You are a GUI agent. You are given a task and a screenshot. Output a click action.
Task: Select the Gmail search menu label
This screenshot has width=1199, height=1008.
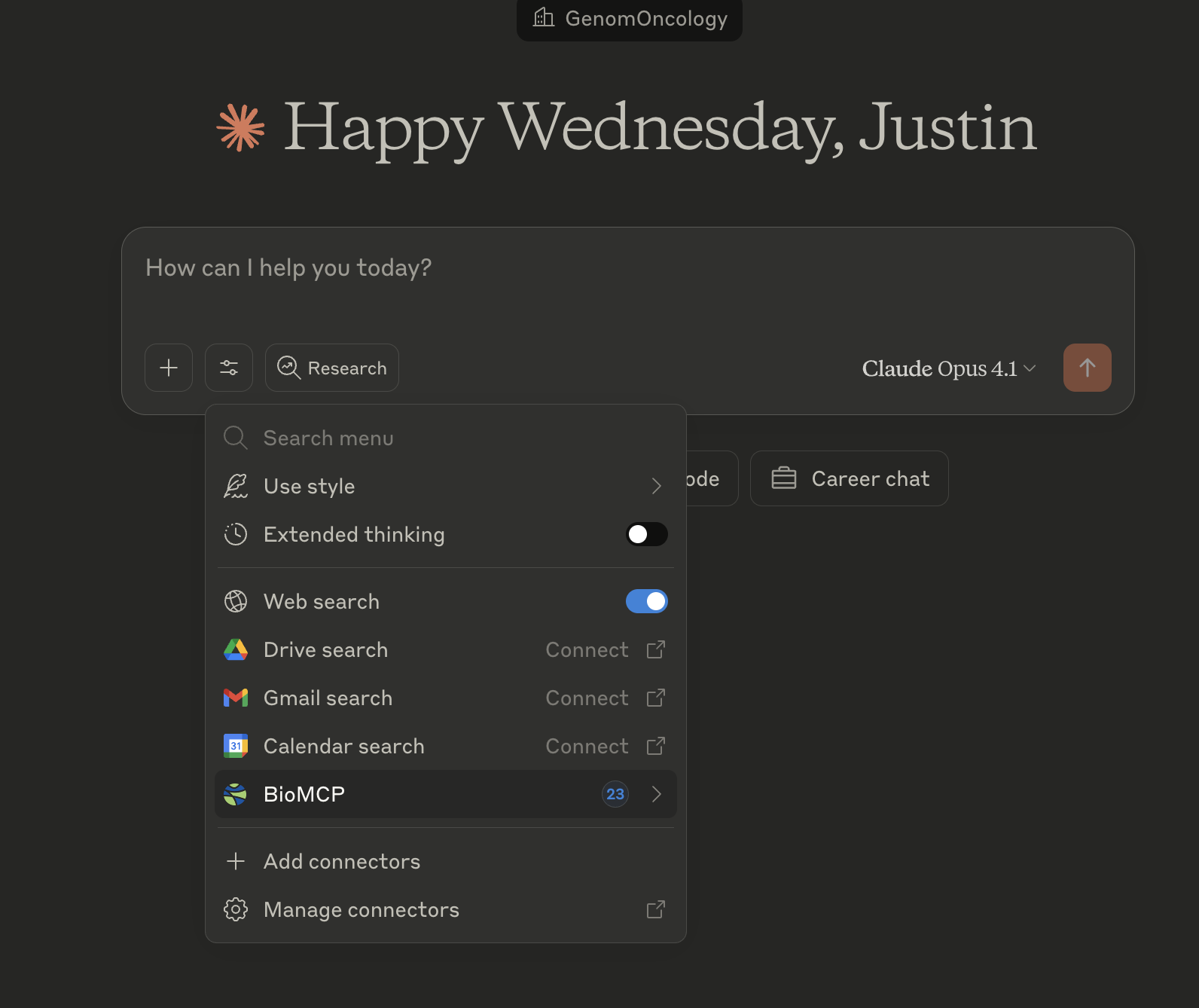coord(328,698)
